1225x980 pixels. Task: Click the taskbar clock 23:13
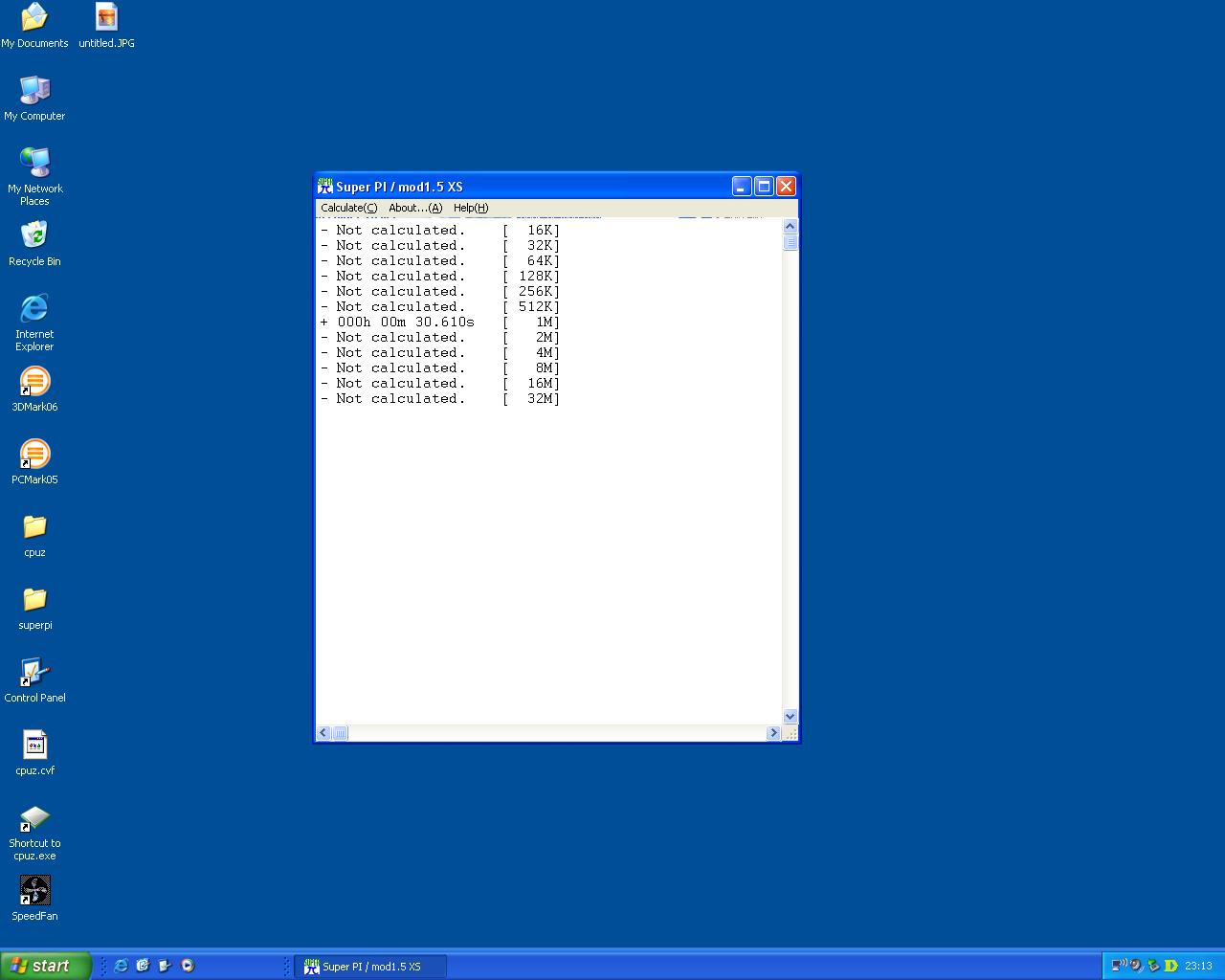pos(1198,966)
